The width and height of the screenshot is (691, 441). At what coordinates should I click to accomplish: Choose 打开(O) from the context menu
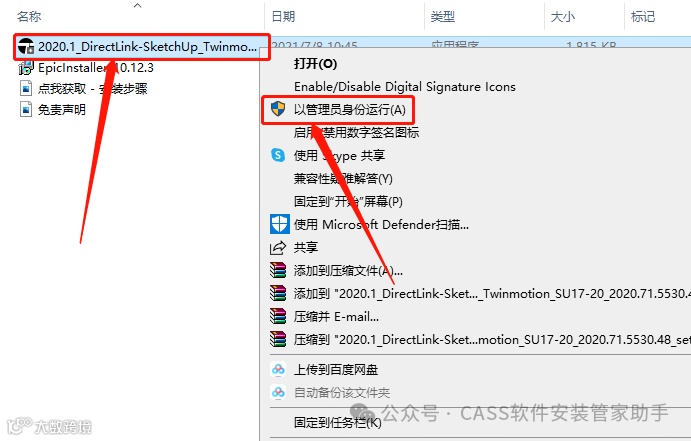tap(316, 64)
